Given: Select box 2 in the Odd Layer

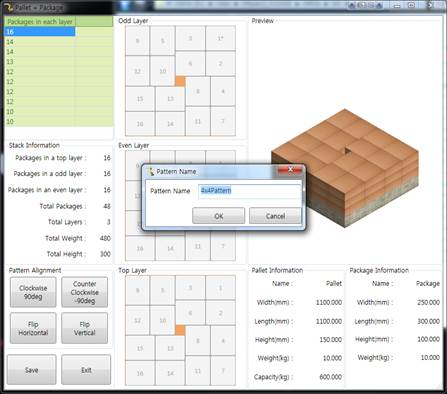Looking at the screenshot, I should click(220, 63).
